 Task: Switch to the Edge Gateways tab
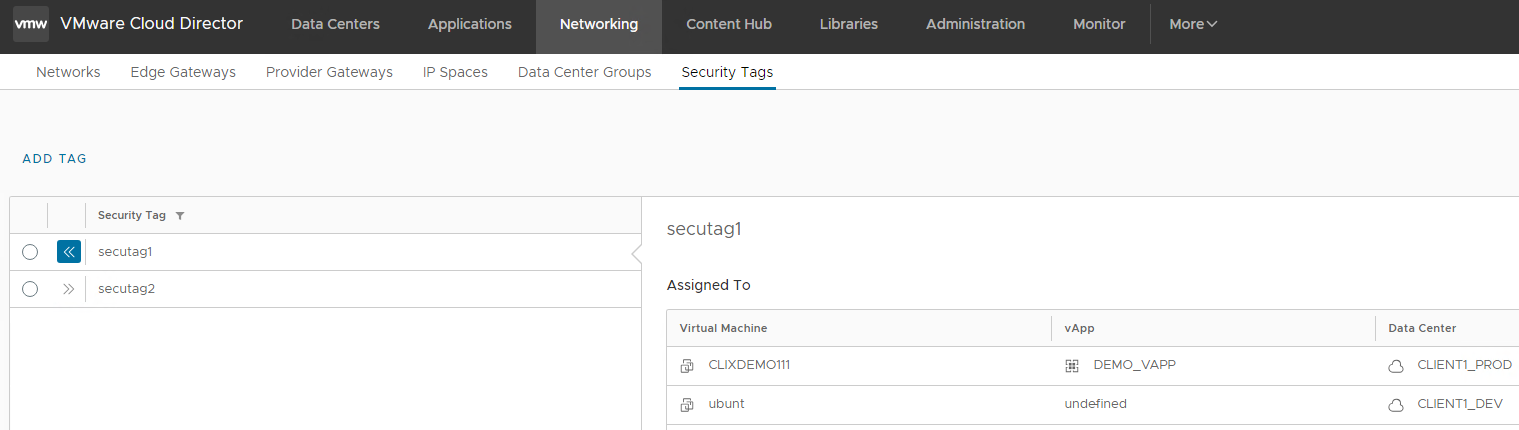coord(183,72)
